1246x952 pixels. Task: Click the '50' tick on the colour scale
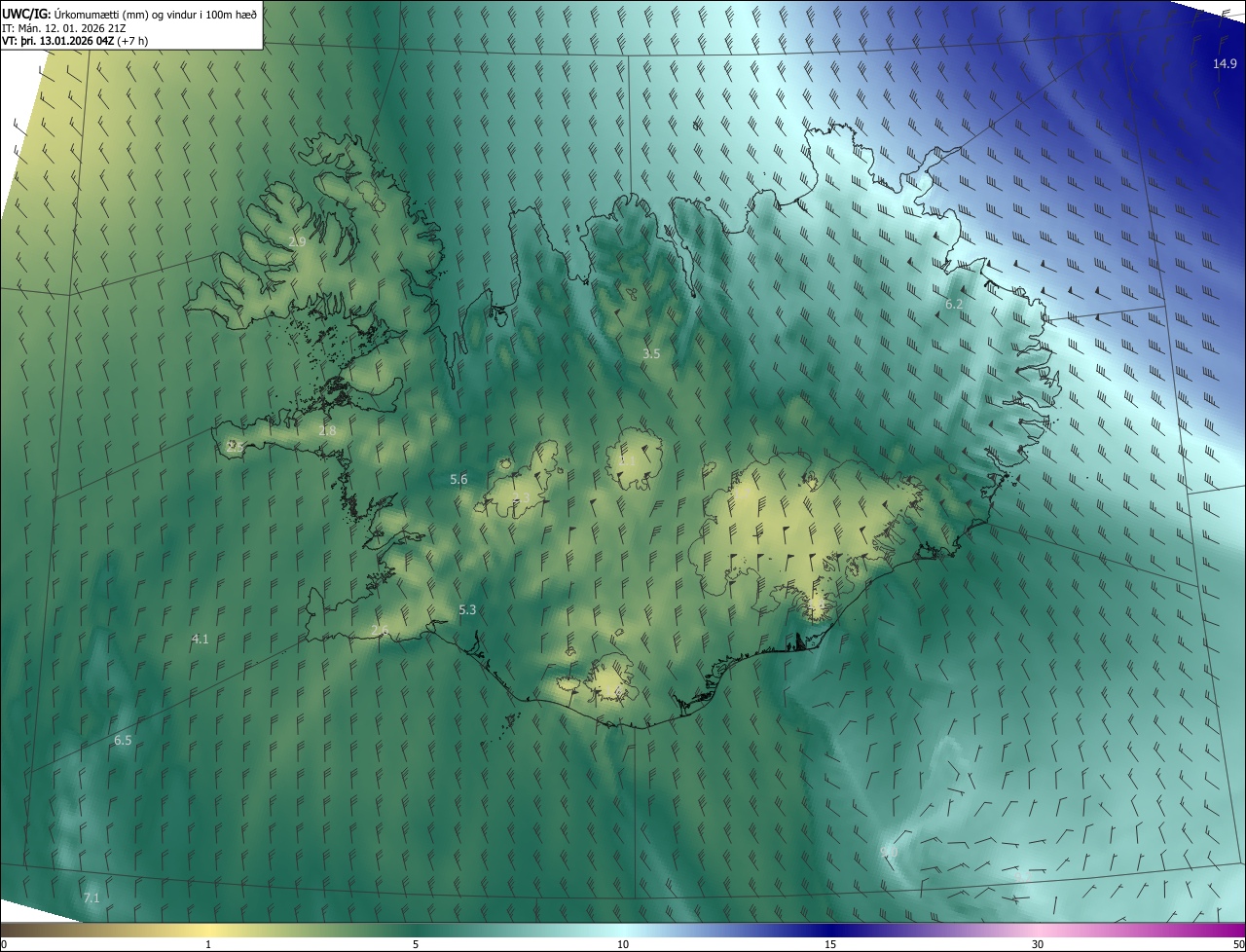[1238, 944]
